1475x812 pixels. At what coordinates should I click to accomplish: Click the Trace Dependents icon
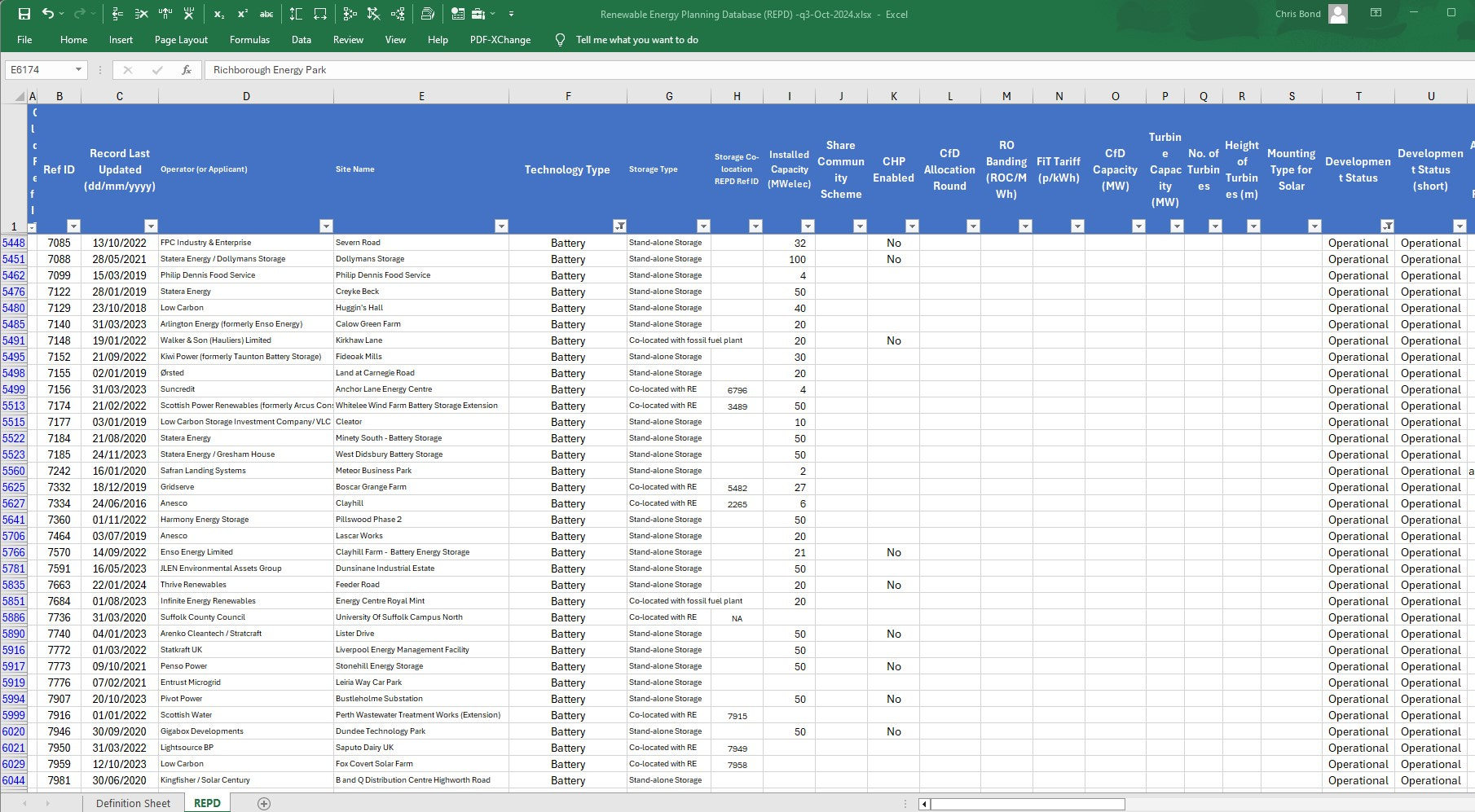(398, 14)
